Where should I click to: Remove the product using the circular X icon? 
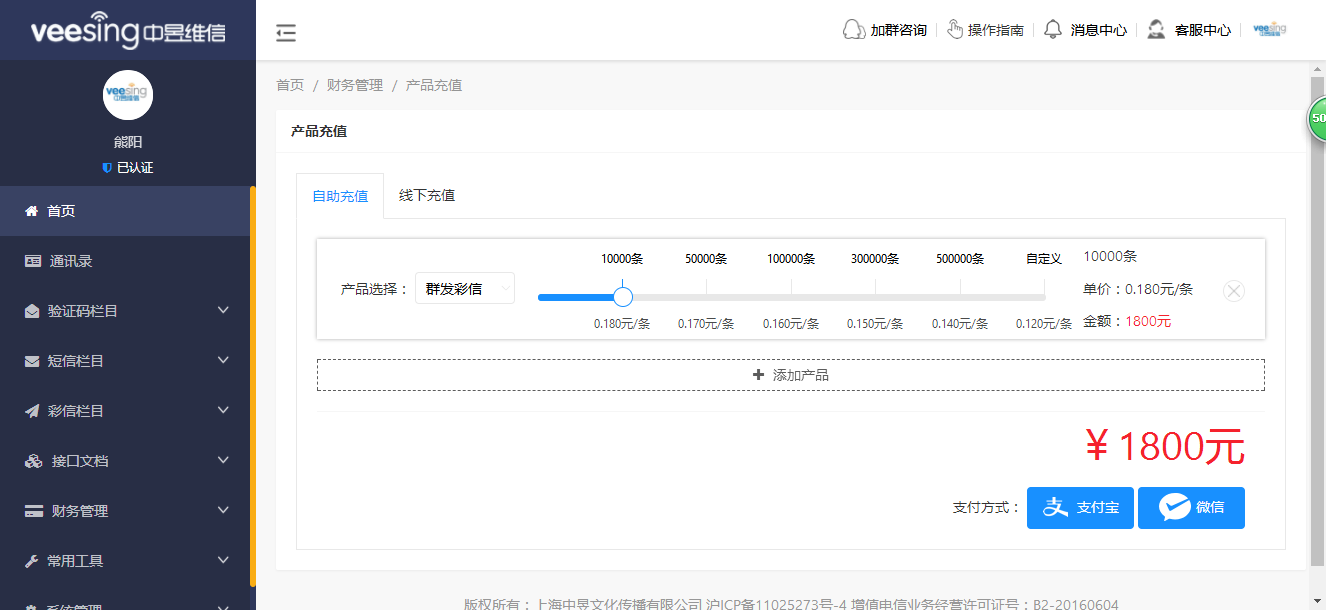[x=1233, y=290]
